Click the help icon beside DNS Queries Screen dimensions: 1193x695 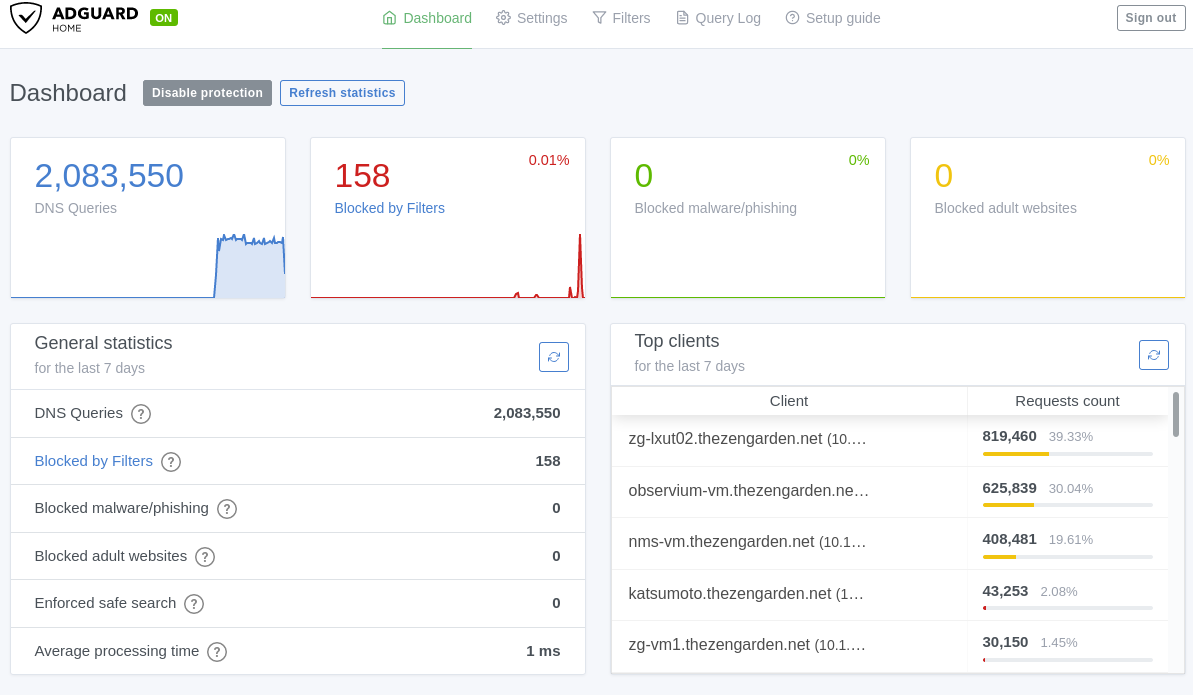click(141, 413)
